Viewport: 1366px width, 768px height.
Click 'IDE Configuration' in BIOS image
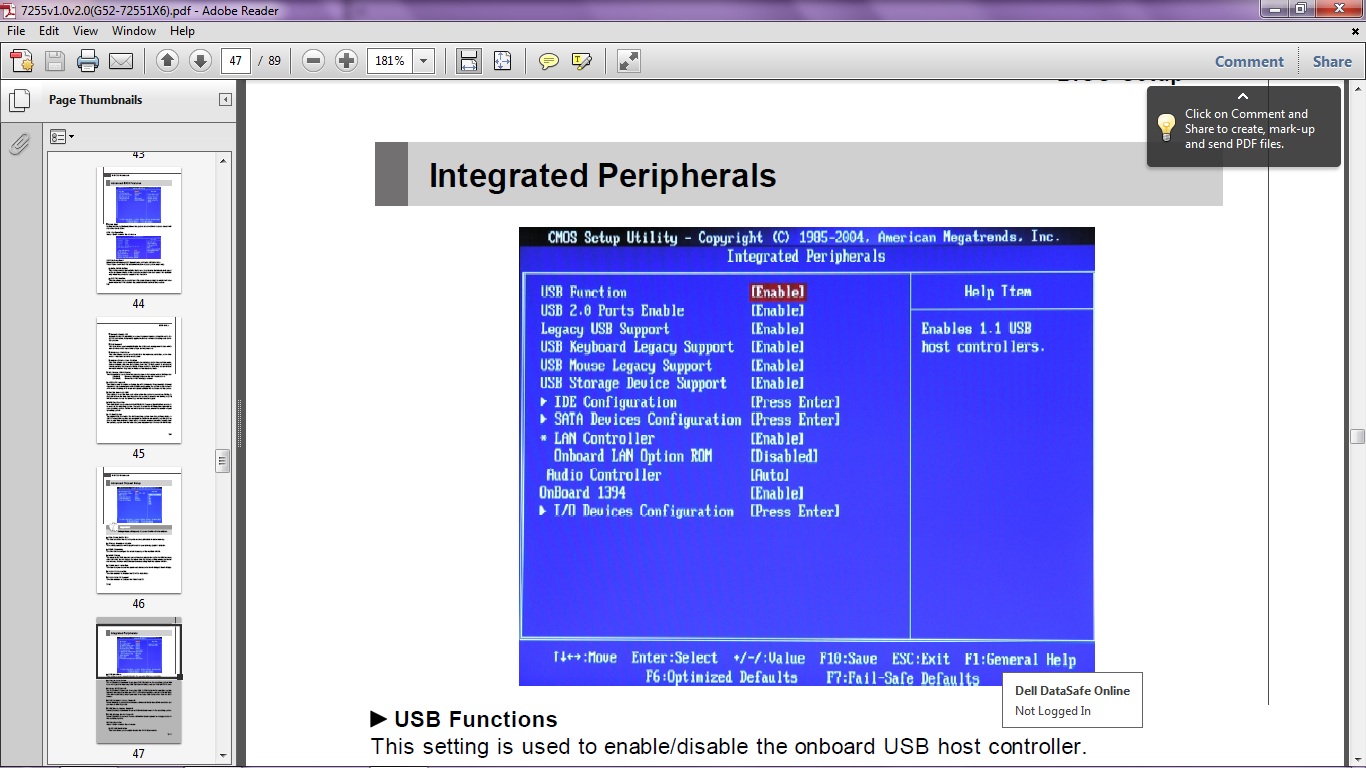(615, 402)
